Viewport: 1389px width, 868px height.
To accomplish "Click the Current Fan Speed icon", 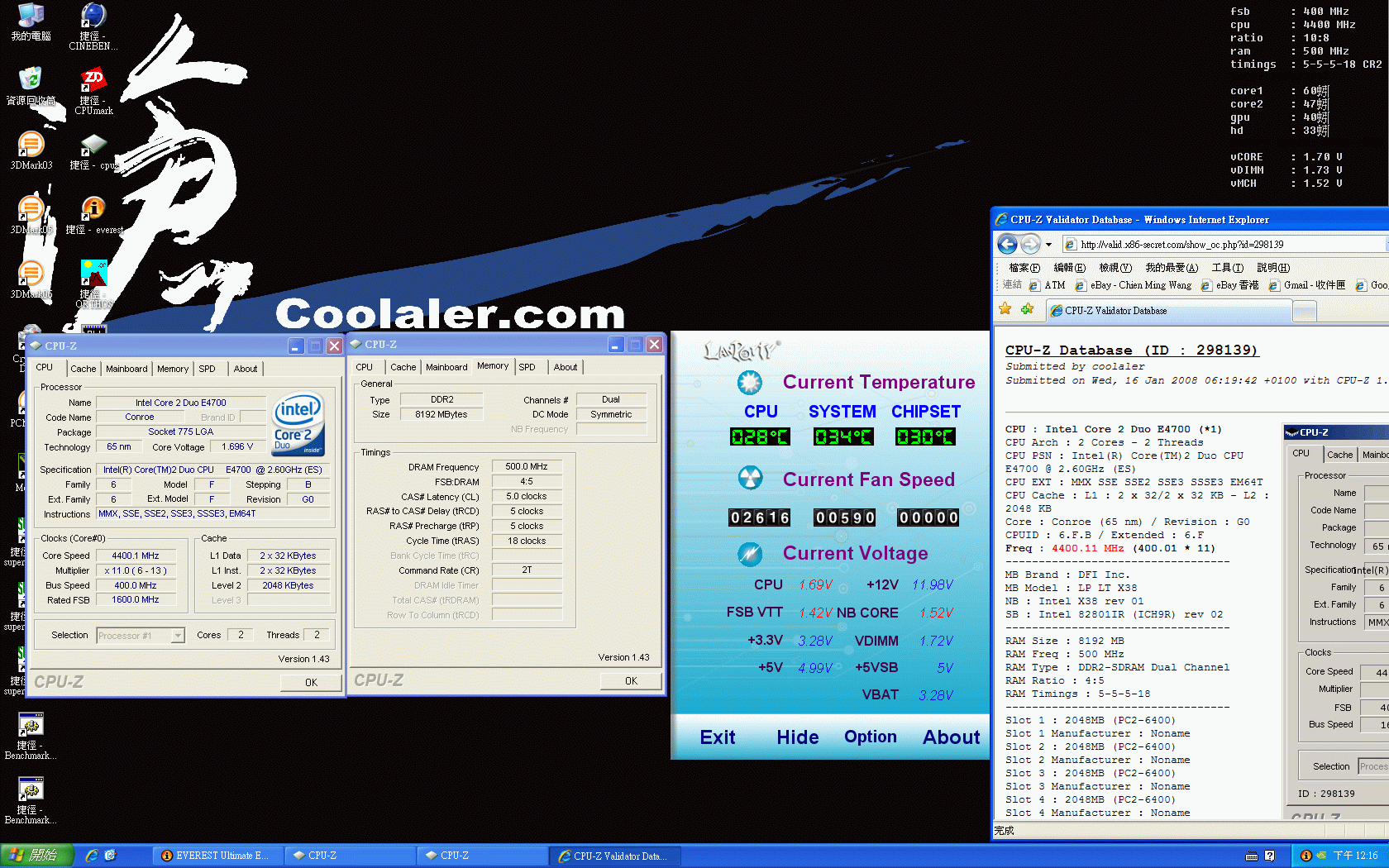I will 750,478.
